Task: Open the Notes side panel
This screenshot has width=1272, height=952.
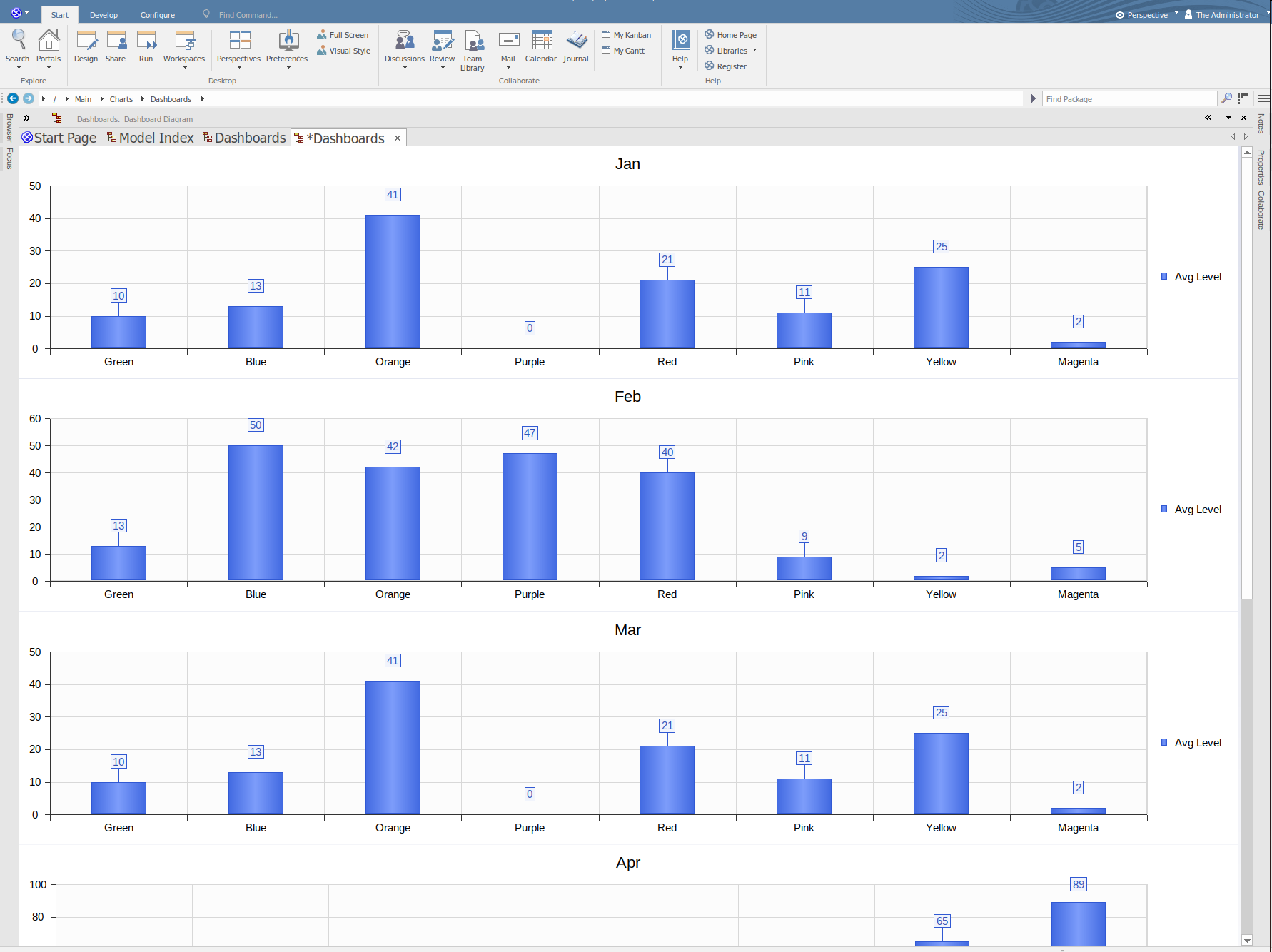Action: (1261, 123)
